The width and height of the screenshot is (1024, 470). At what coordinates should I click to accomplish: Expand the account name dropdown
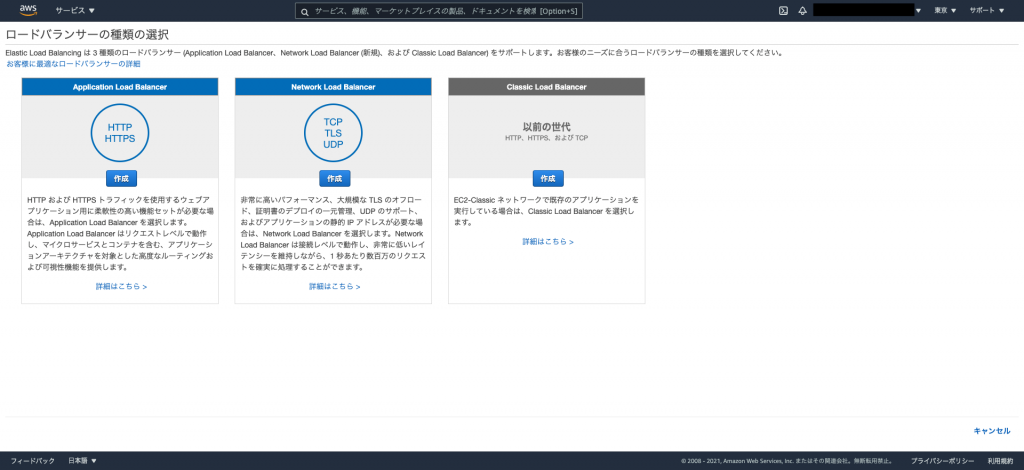pos(867,10)
